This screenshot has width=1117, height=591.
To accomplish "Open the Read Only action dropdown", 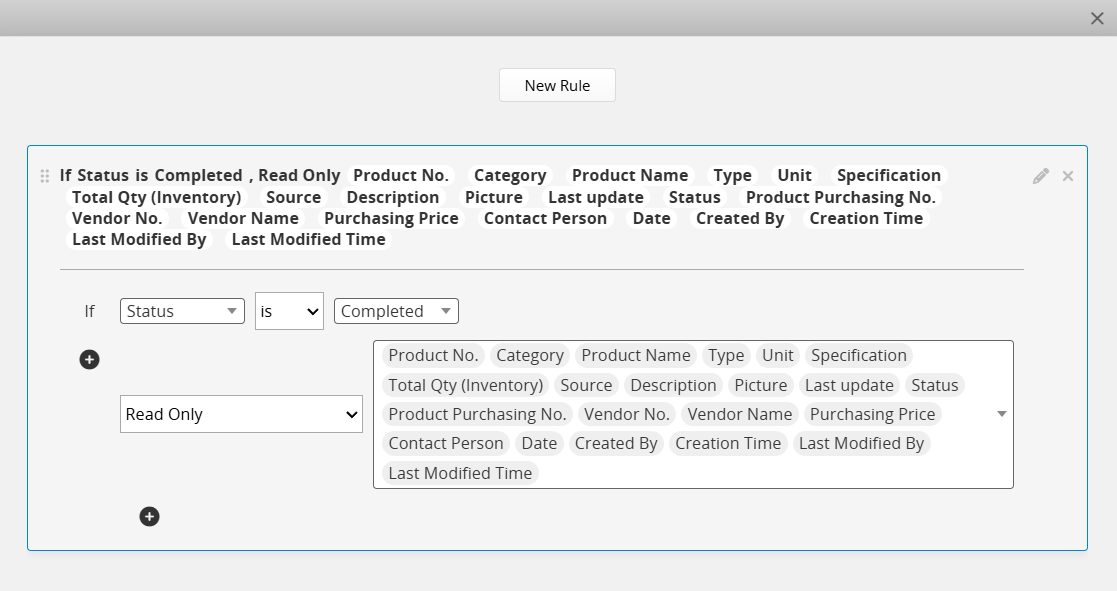I will (x=241, y=414).
